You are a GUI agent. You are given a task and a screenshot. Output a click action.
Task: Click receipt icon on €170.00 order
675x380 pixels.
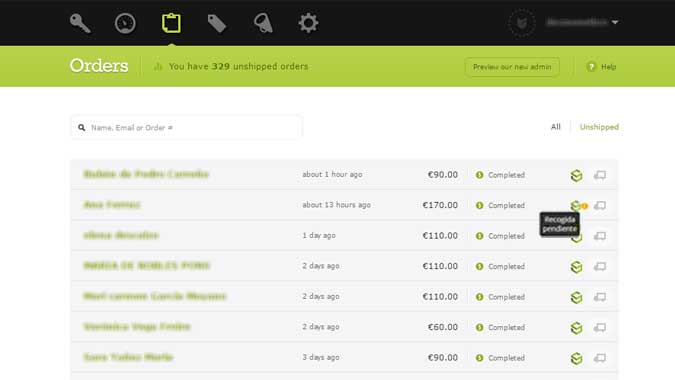pos(600,205)
